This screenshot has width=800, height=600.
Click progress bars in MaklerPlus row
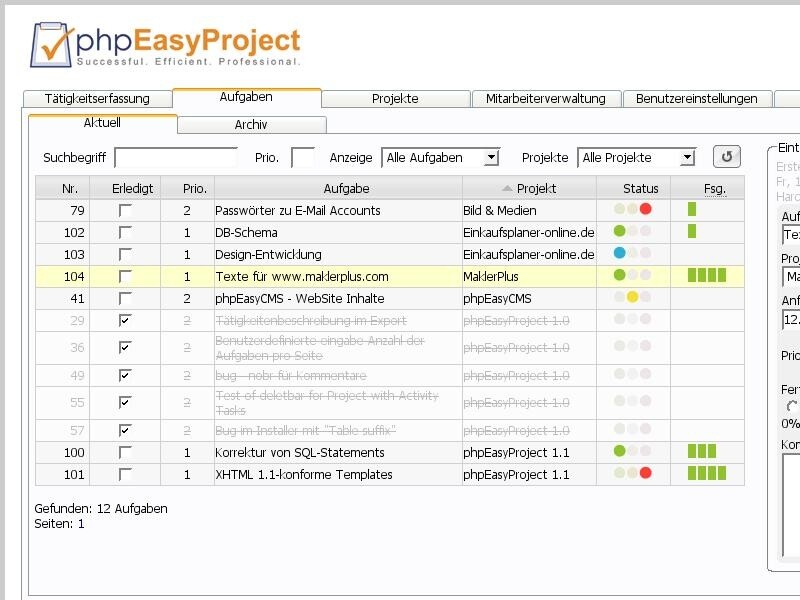click(x=707, y=275)
